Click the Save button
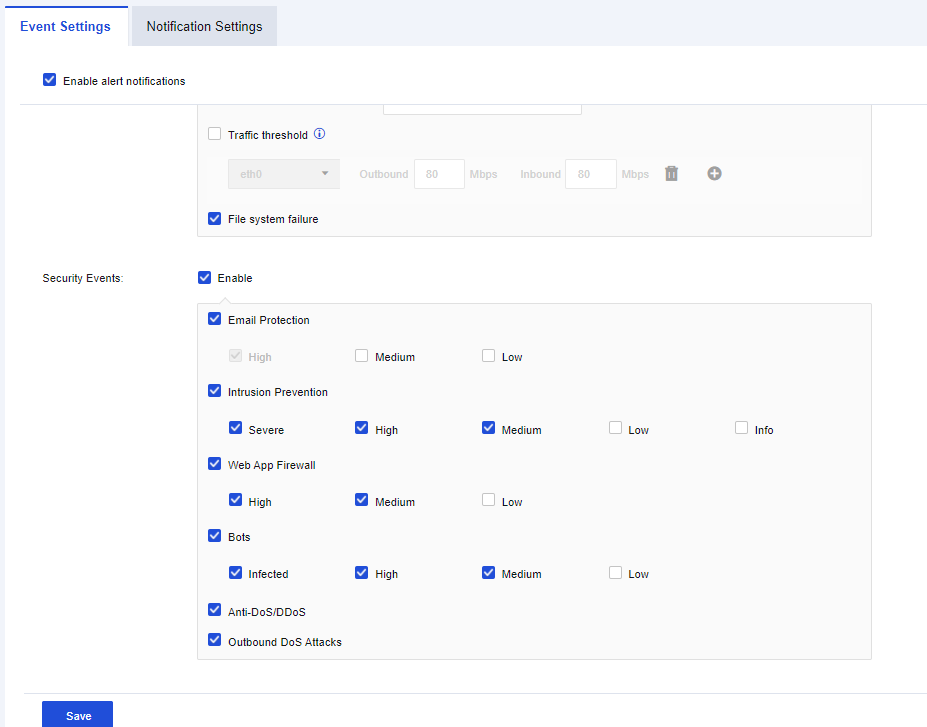 [78, 715]
